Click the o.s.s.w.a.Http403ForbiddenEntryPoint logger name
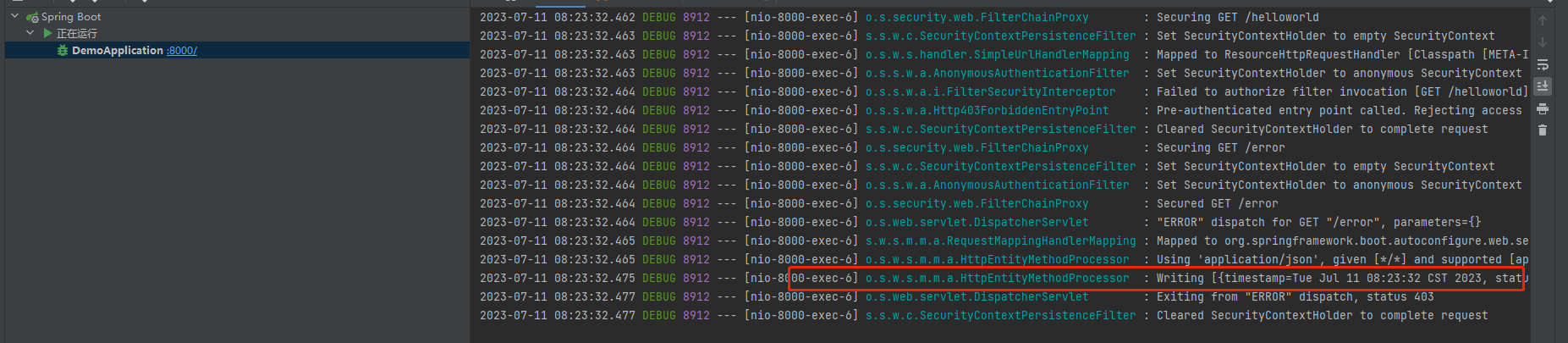The image size is (1568, 343). tap(987, 110)
